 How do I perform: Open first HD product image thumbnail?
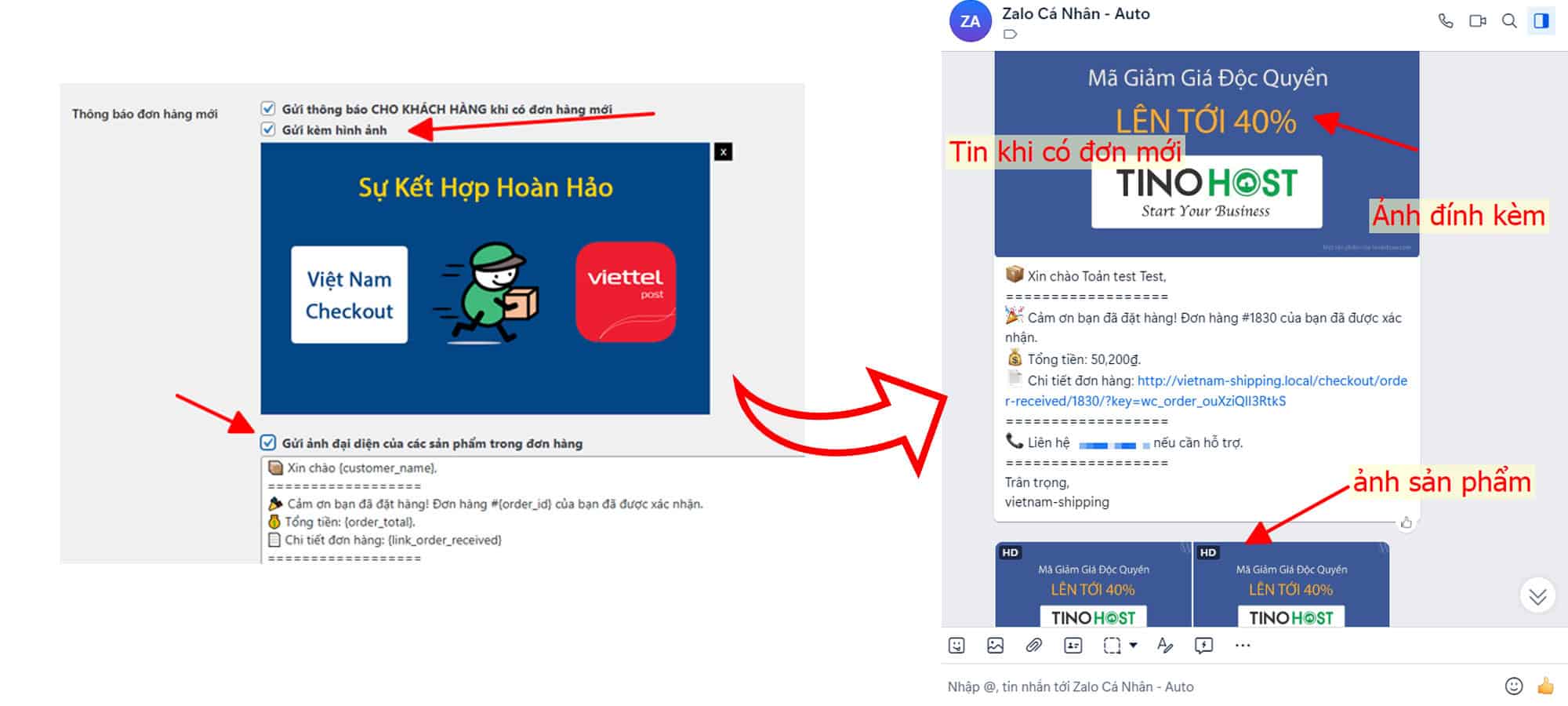pyautogui.click(x=1093, y=584)
